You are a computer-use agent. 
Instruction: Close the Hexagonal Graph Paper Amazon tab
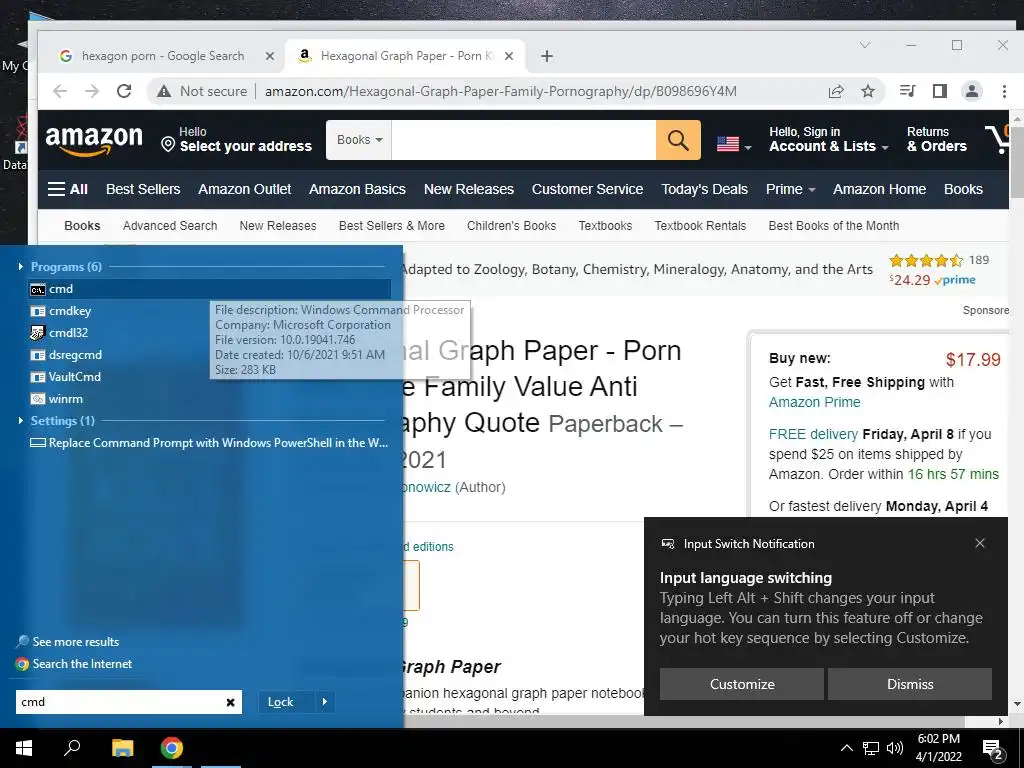tap(509, 56)
